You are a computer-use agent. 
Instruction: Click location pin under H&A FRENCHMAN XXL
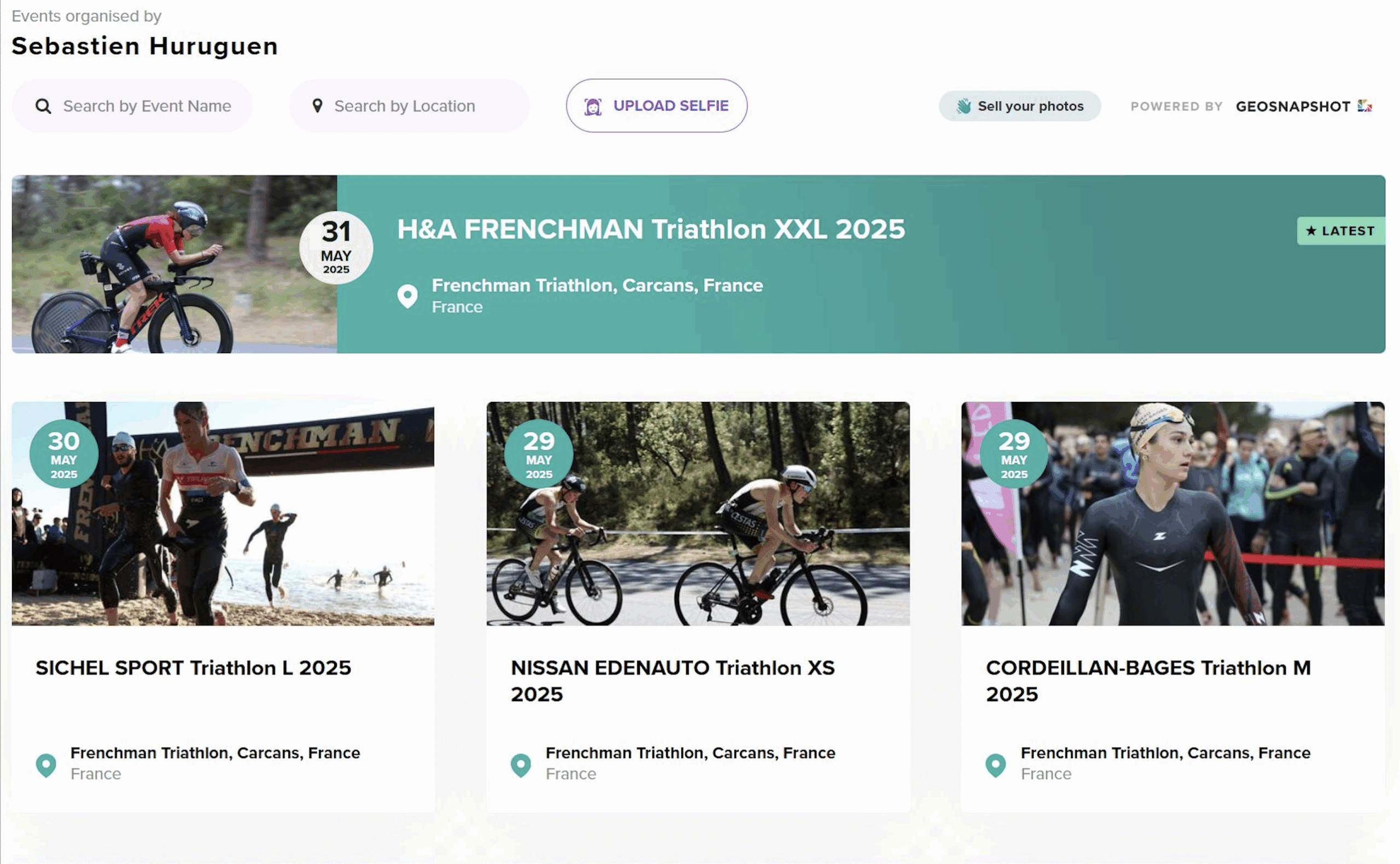click(407, 296)
